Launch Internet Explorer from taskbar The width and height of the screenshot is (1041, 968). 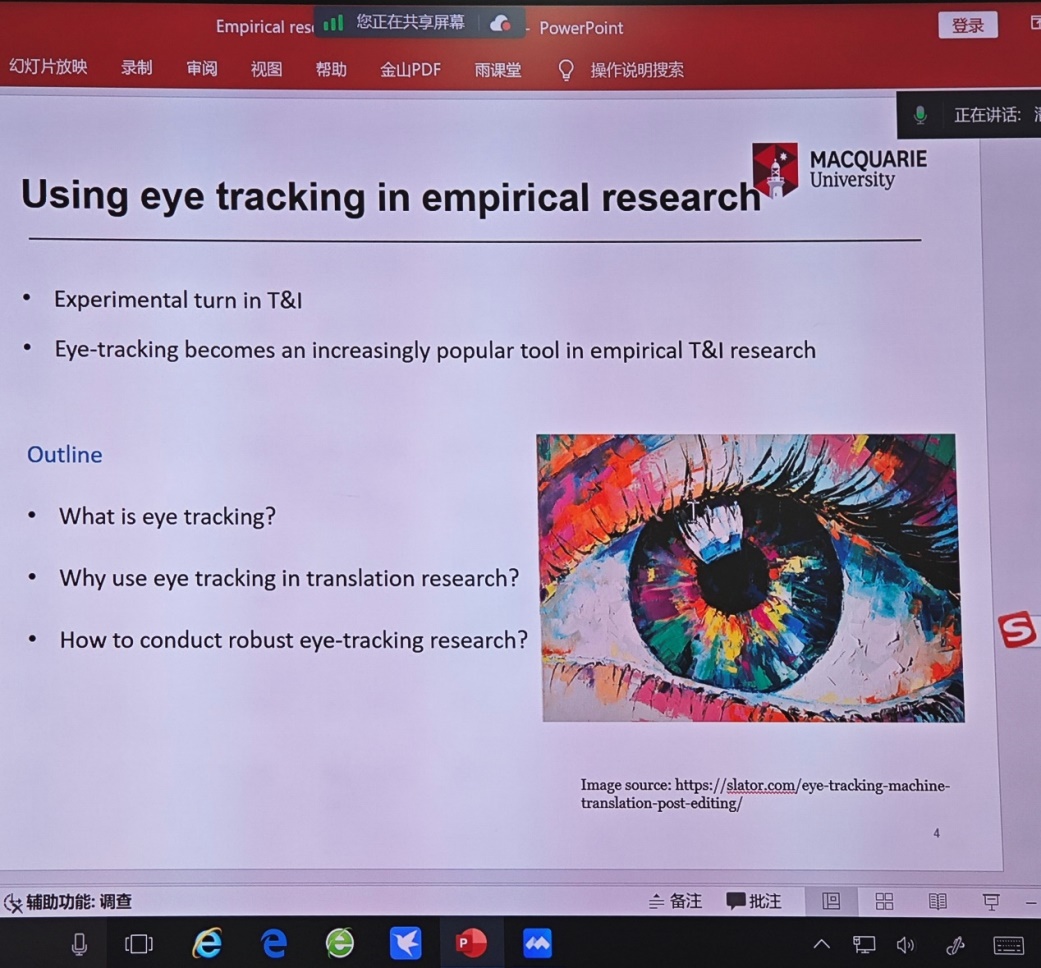coord(207,943)
